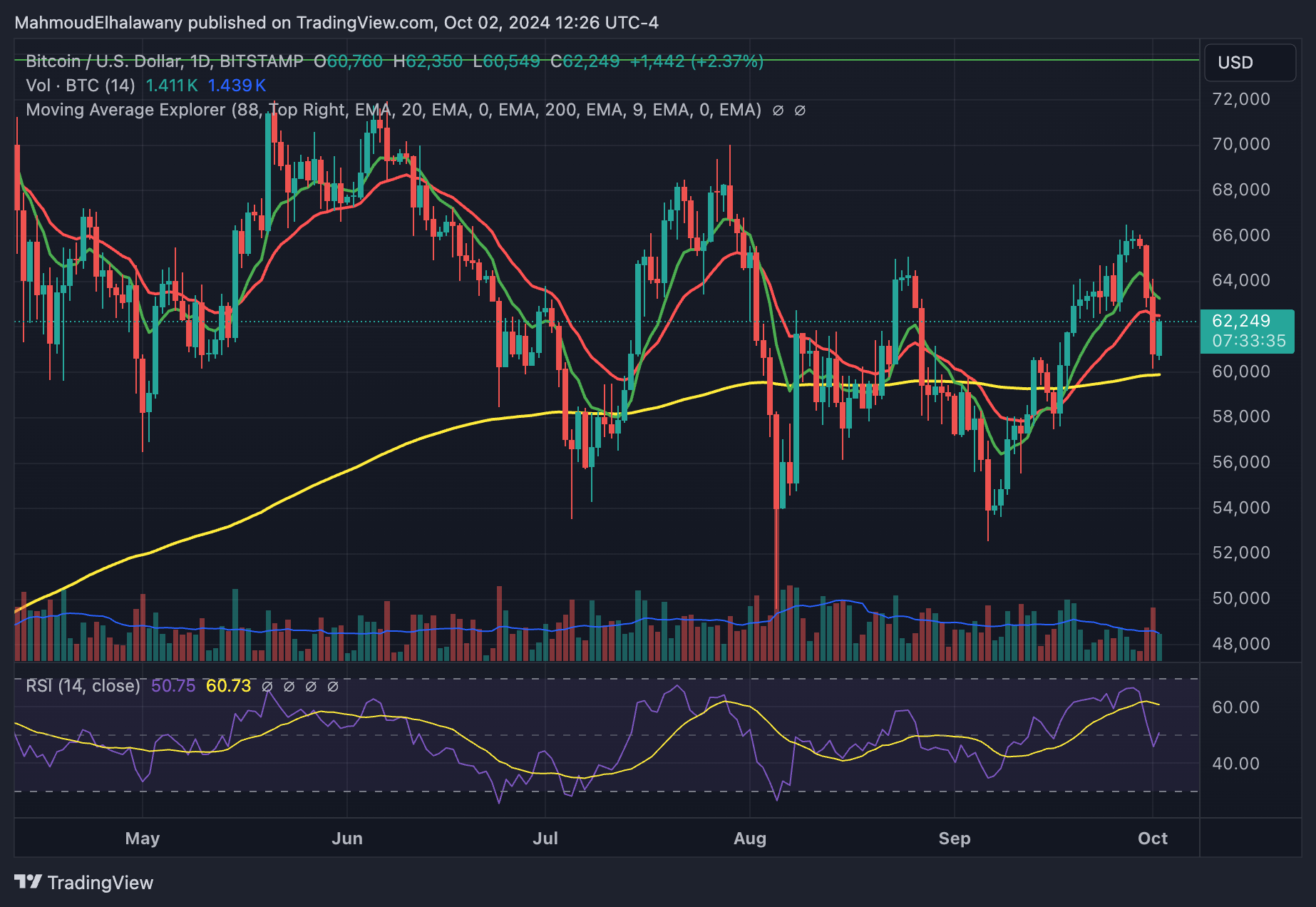Click second empty-value symbol in RSI legend

[x=289, y=687]
